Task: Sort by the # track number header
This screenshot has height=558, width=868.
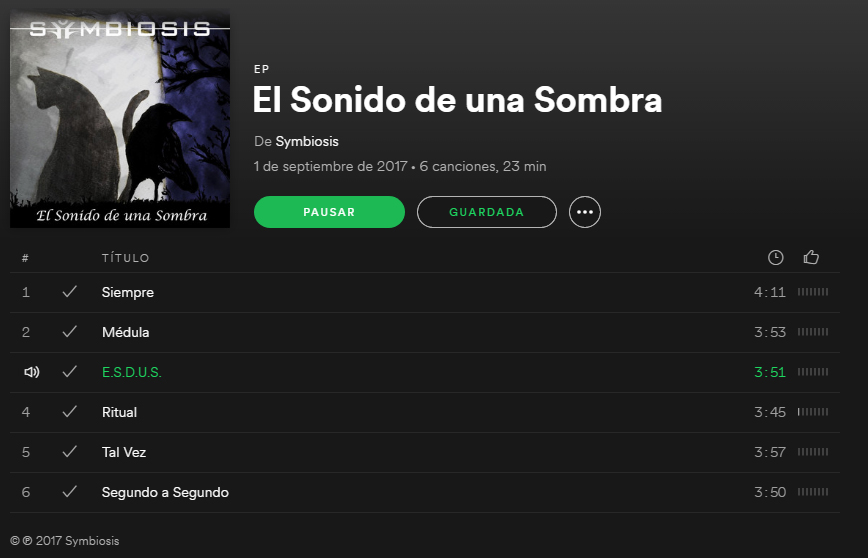Action: [25, 258]
